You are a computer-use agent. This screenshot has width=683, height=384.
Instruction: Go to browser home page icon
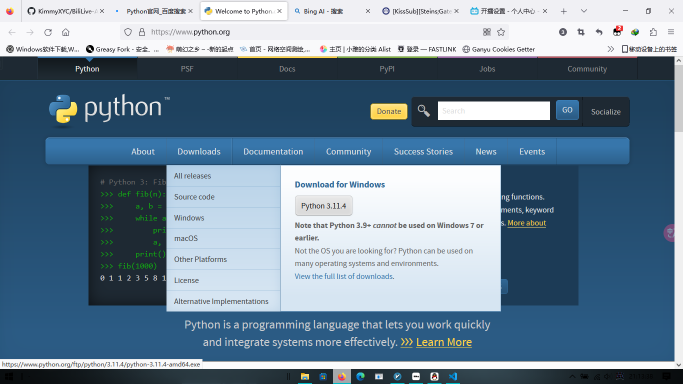tap(65, 32)
